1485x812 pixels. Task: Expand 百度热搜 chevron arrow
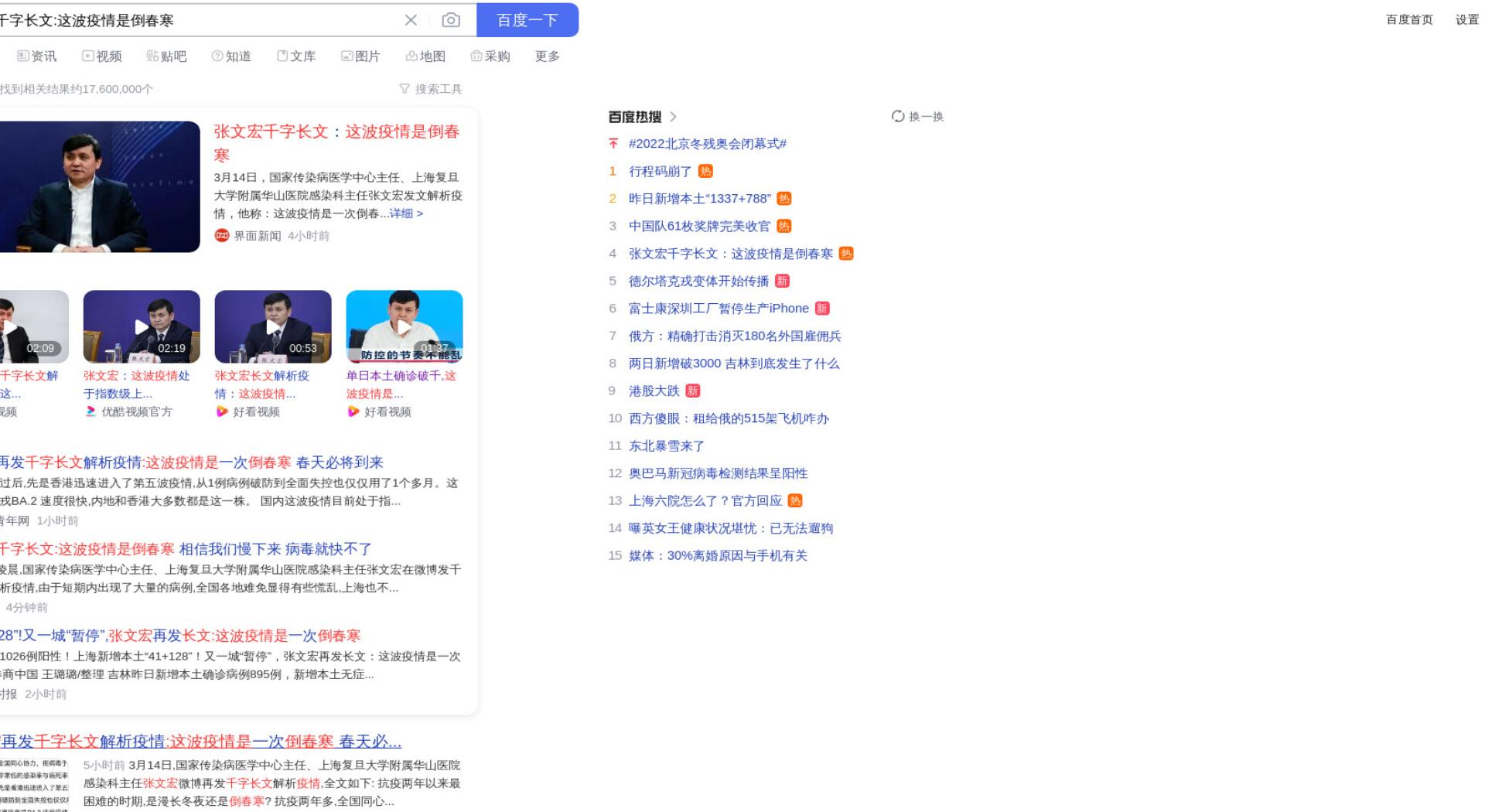pos(673,117)
